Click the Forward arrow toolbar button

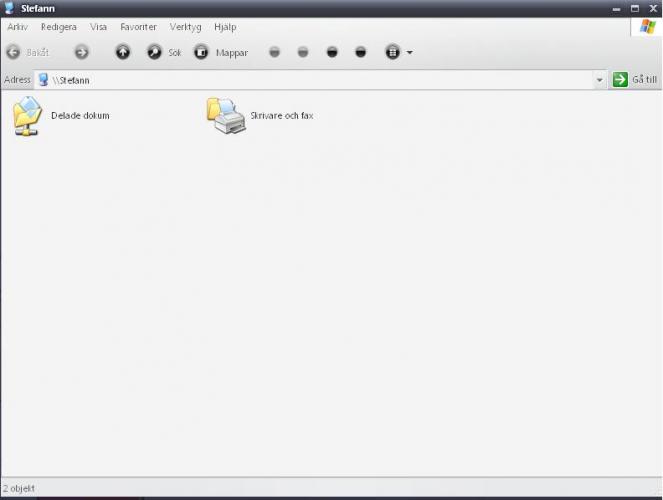82,52
